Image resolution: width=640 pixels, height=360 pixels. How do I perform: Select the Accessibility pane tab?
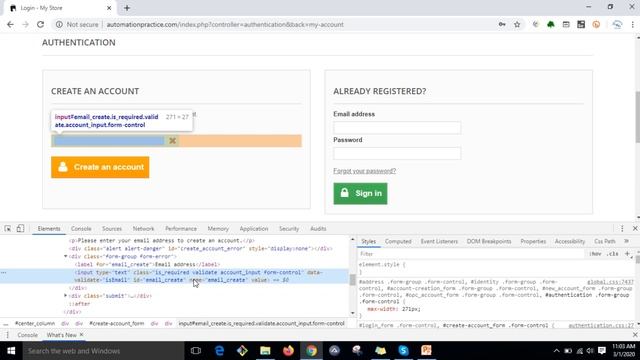(x=570, y=242)
